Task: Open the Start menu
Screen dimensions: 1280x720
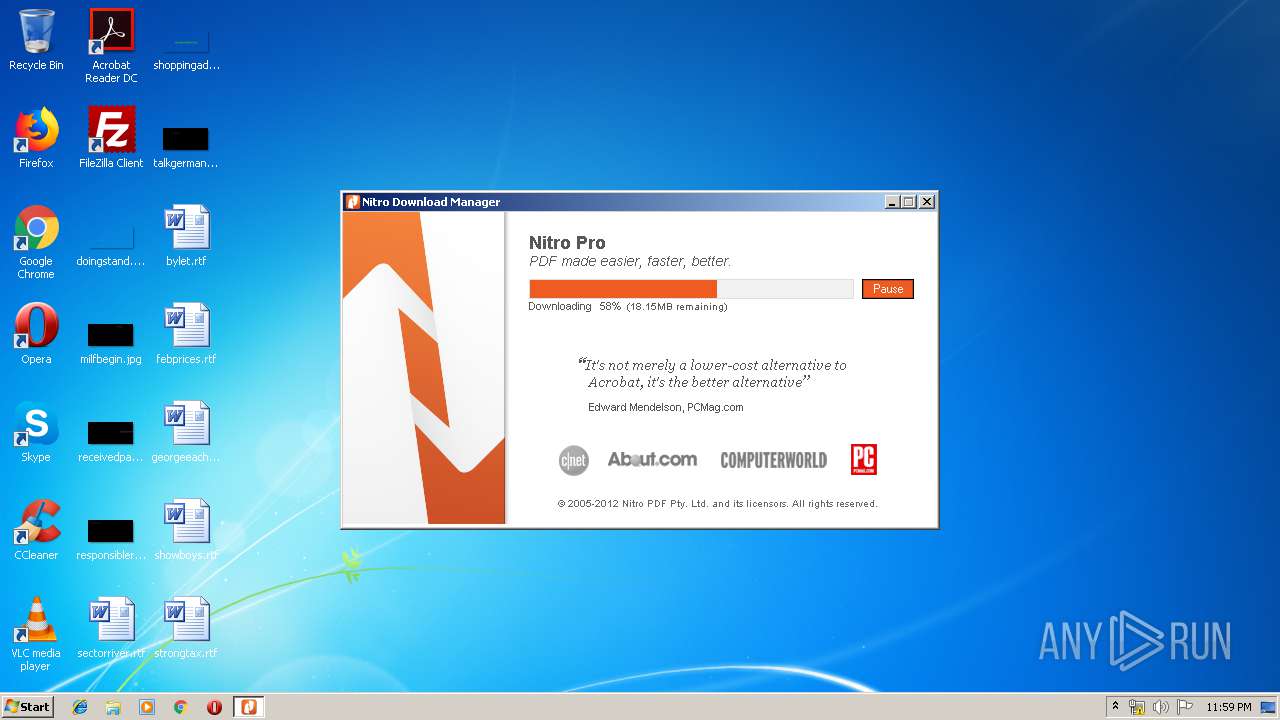Action: 27,706
